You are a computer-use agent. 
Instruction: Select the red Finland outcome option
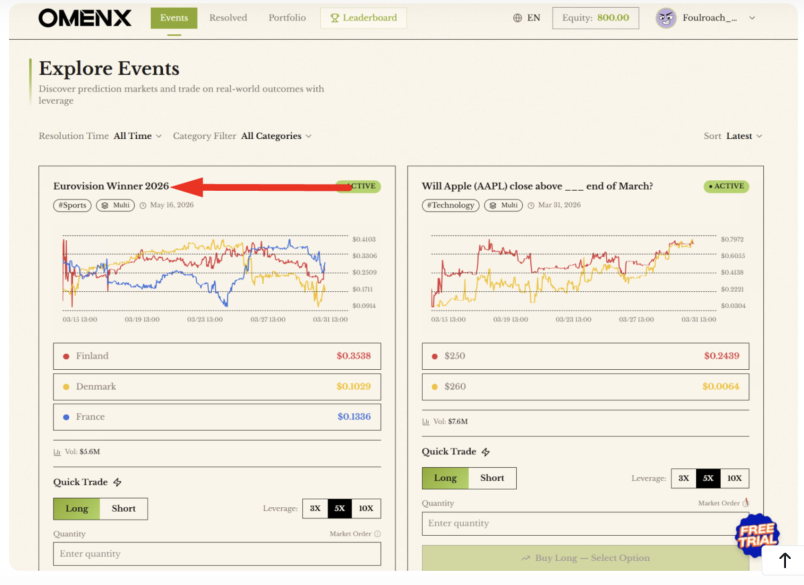coord(216,356)
